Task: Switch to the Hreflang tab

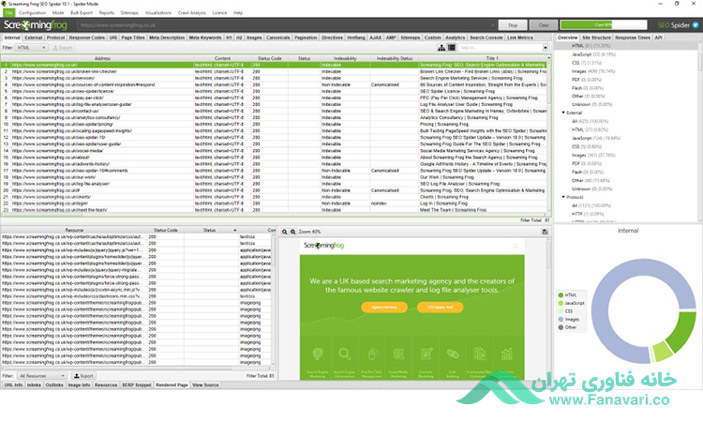Action: tap(356, 38)
